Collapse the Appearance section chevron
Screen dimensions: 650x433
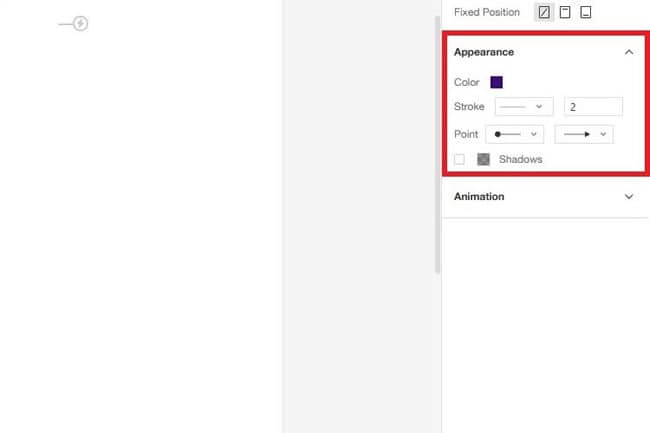click(x=628, y=52)
